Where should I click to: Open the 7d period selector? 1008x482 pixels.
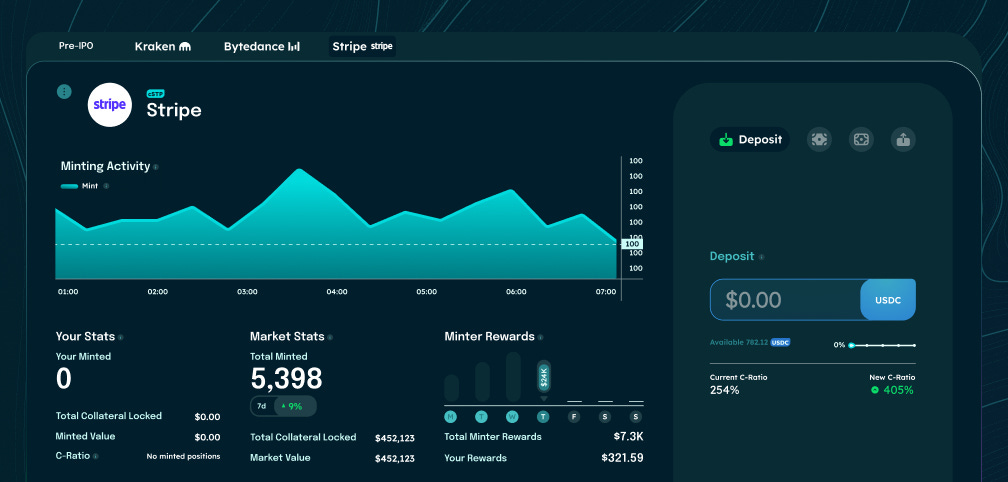pyautogui.click(x=262, y=406)
